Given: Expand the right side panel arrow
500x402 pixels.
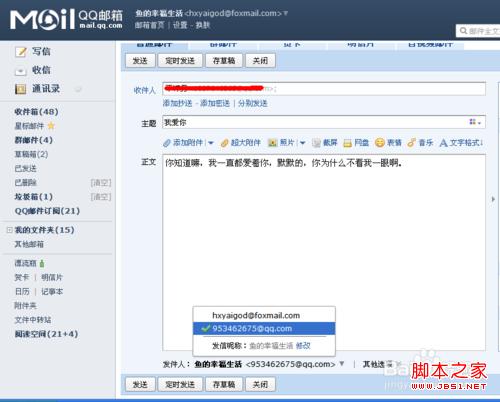Looking at the screenshot, I should point(493,199).
